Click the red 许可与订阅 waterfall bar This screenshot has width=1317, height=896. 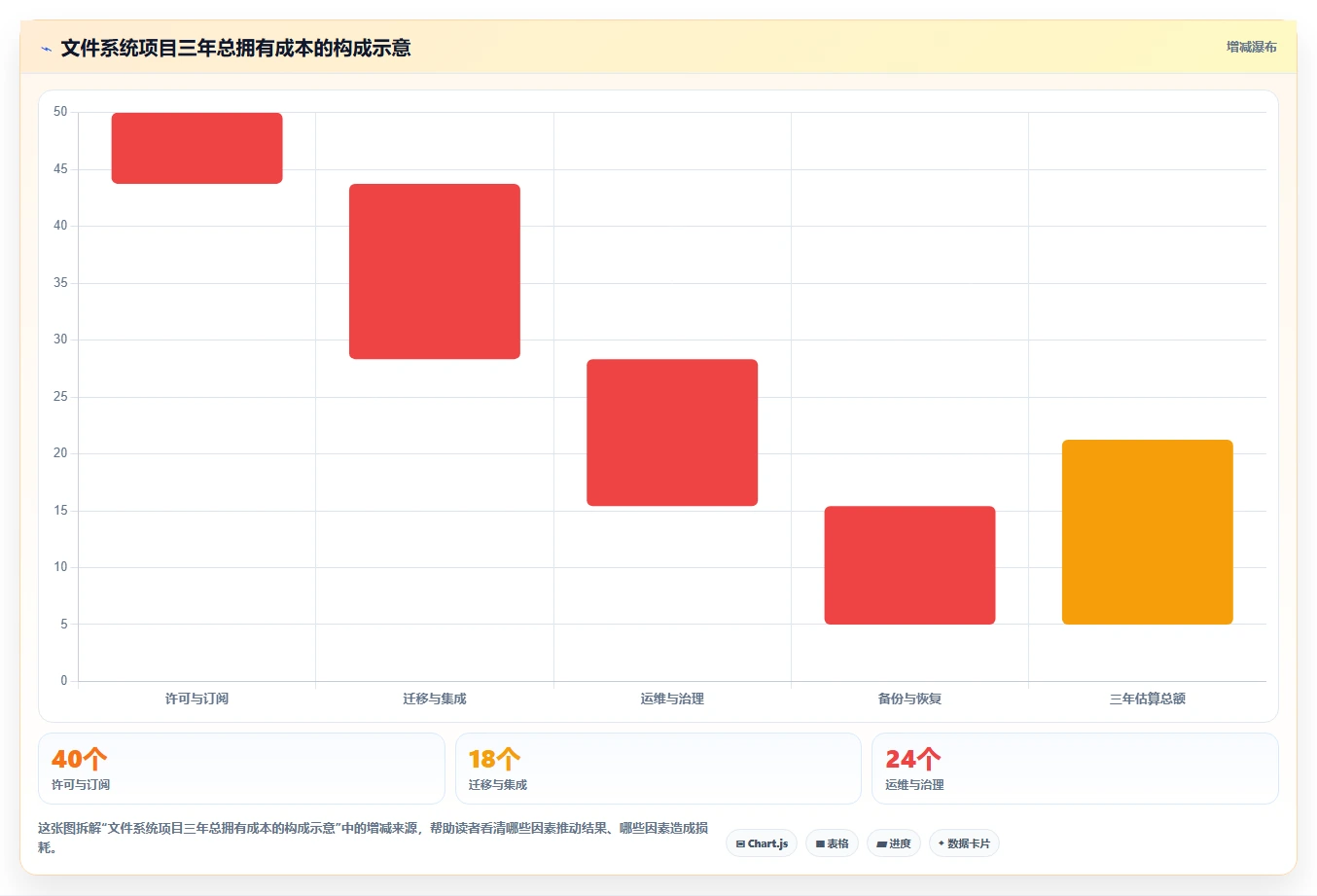point(197,148)
